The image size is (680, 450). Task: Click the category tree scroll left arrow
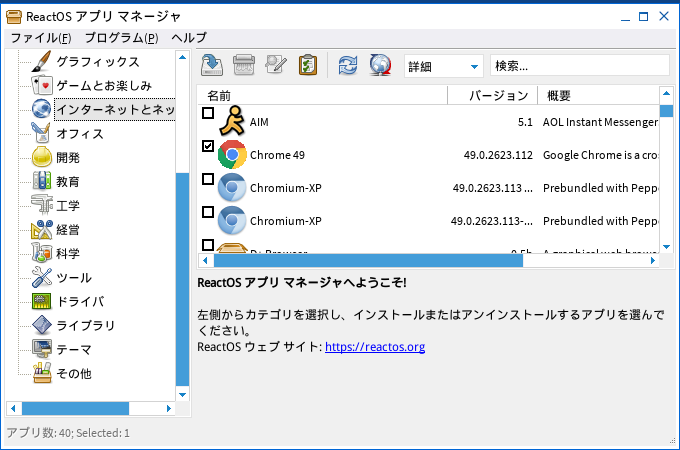click(x=13, y=408)
